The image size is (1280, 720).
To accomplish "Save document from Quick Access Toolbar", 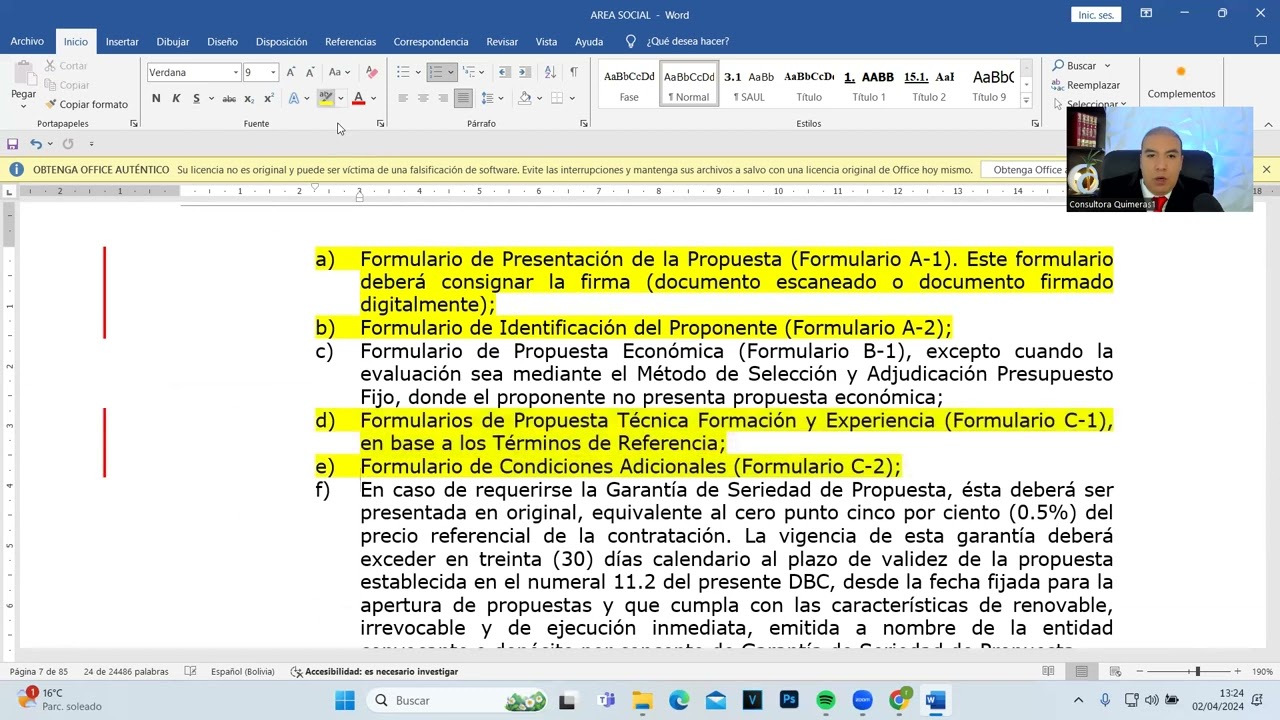I will pos(12,144).
